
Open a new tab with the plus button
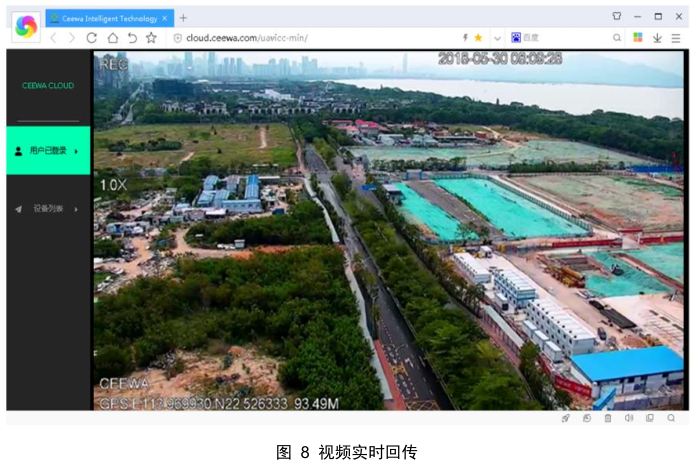[x=183, y=17]
